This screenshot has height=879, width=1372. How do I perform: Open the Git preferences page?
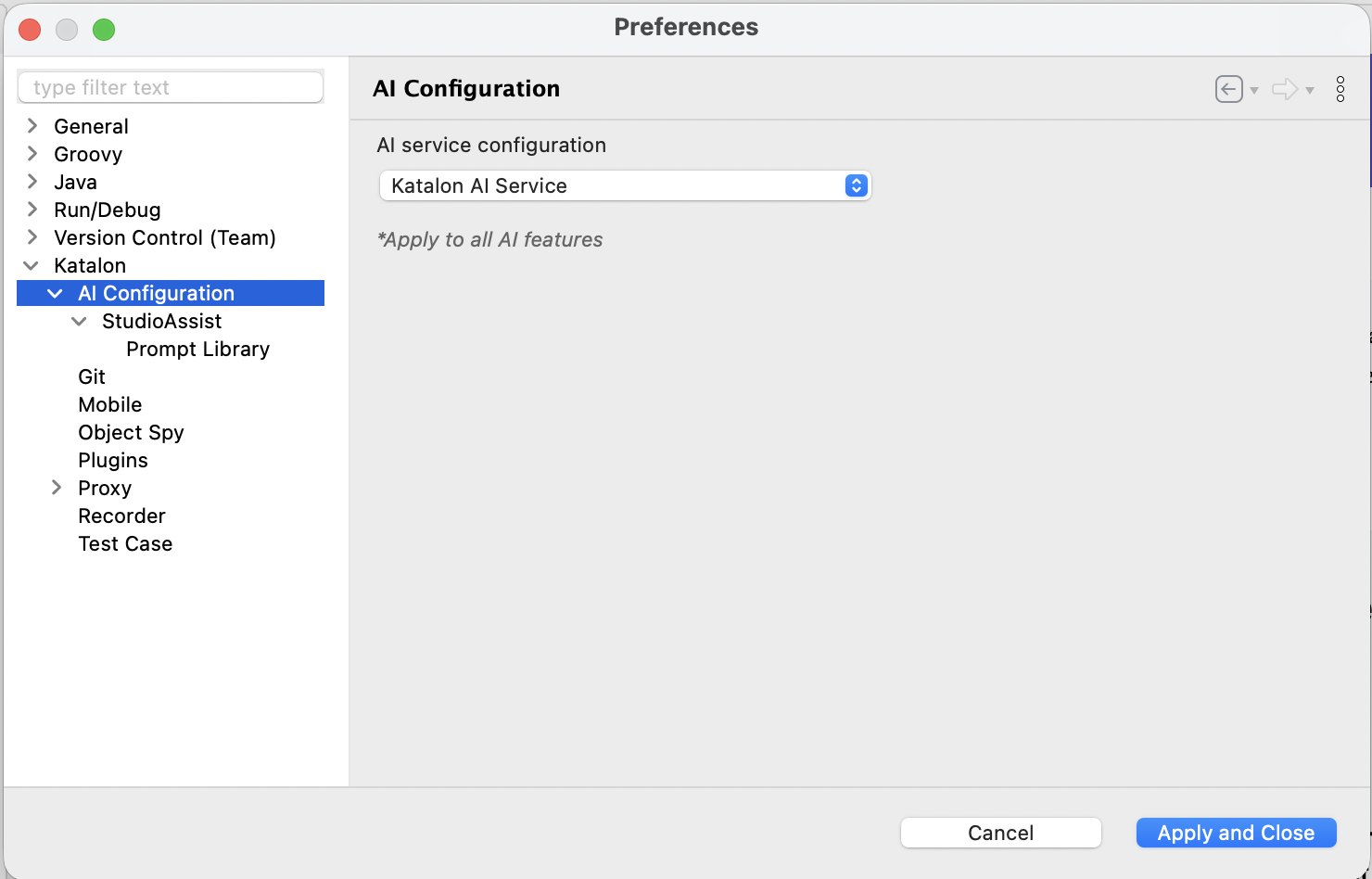[92, 376]
